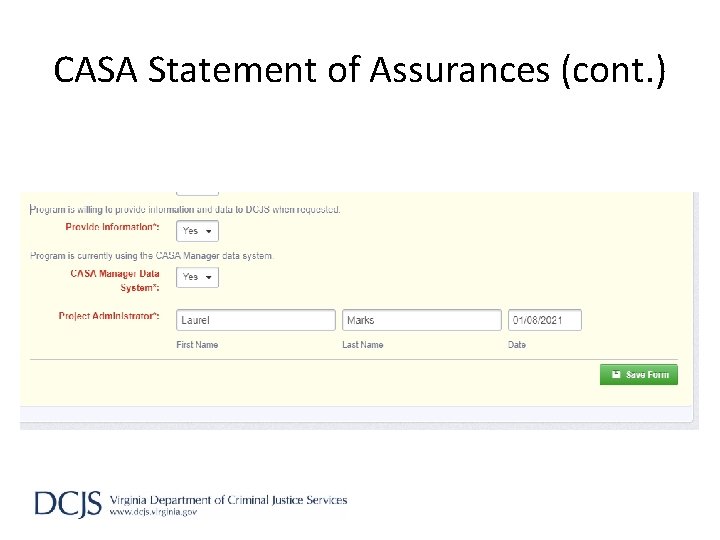Click Virginia Department of Criminal Justice Services text

coord(228,500)
